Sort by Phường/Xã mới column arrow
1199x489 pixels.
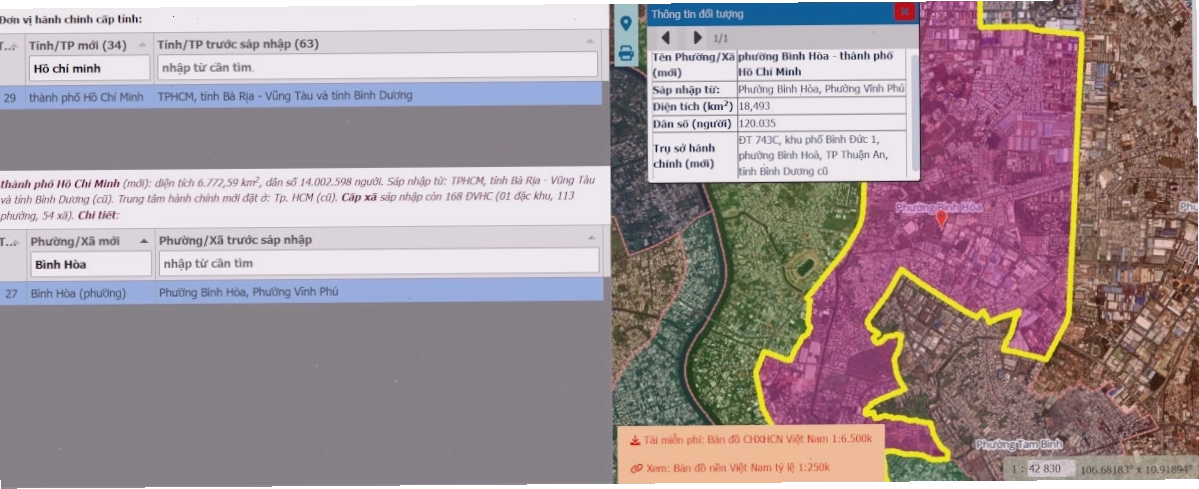(x=144, y=241)
